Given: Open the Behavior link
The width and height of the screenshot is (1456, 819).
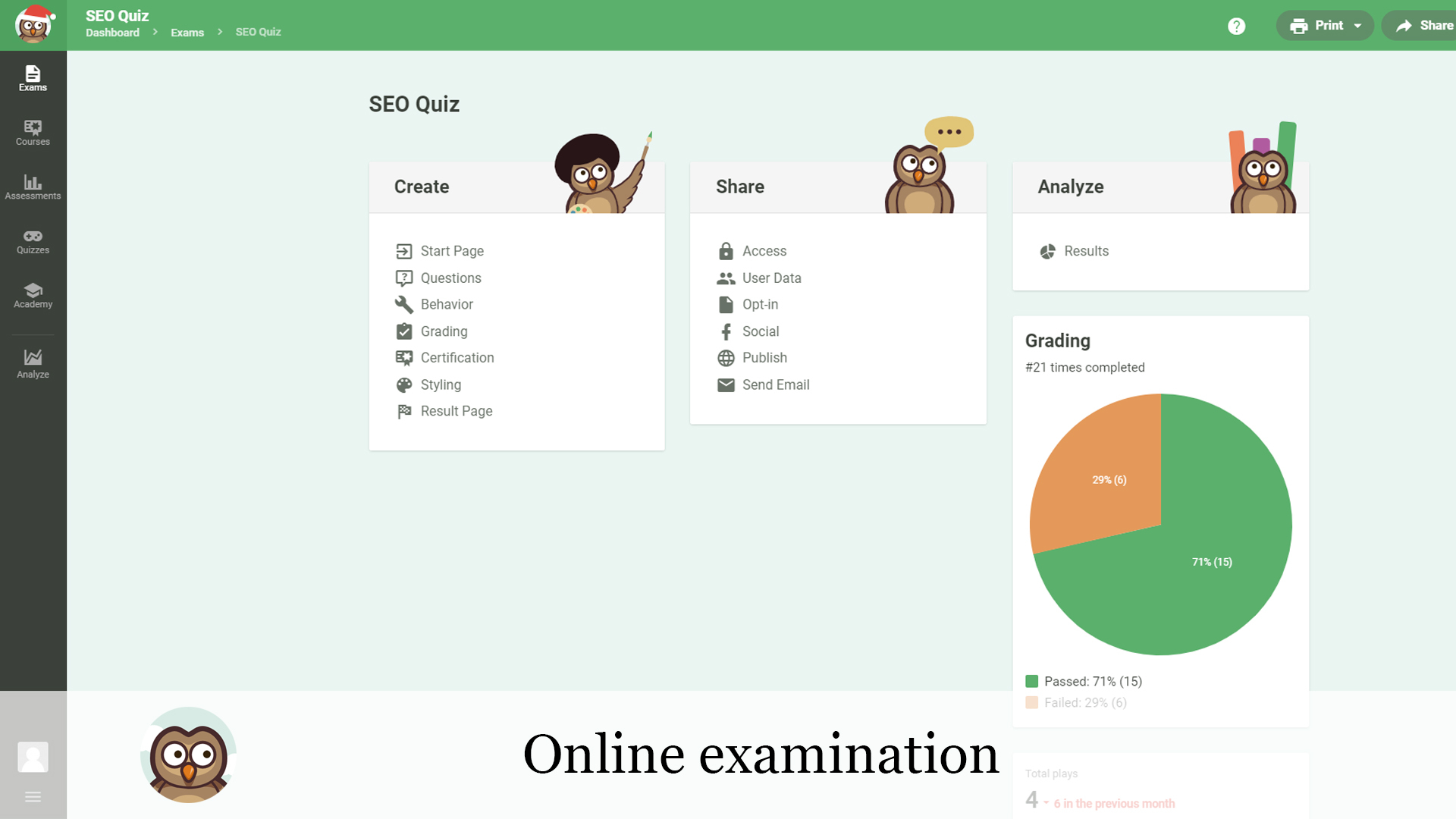Looking at the screenshot, I should click(447, 305).
